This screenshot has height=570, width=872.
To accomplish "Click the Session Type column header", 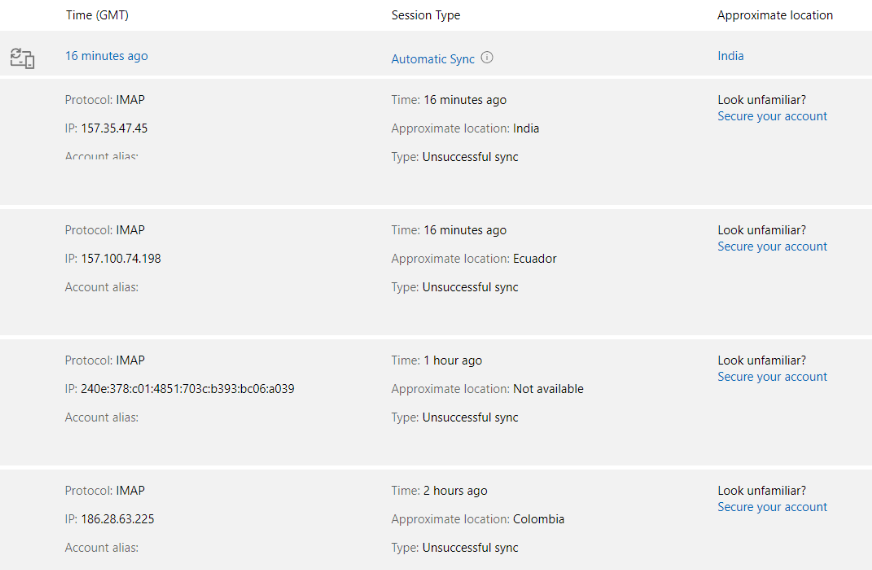I will click(425, 15).
